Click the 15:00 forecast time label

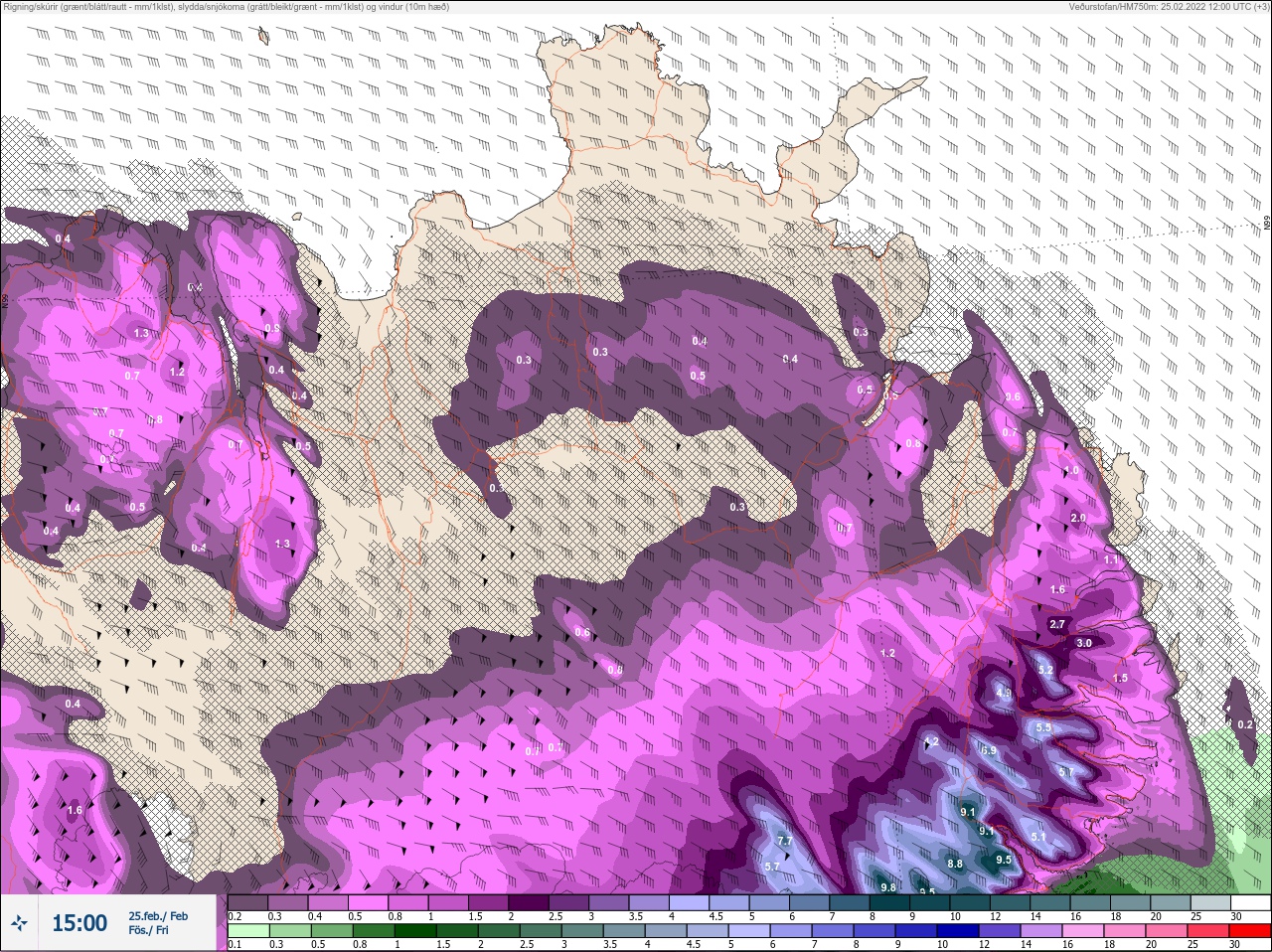[x=79, y=923]
